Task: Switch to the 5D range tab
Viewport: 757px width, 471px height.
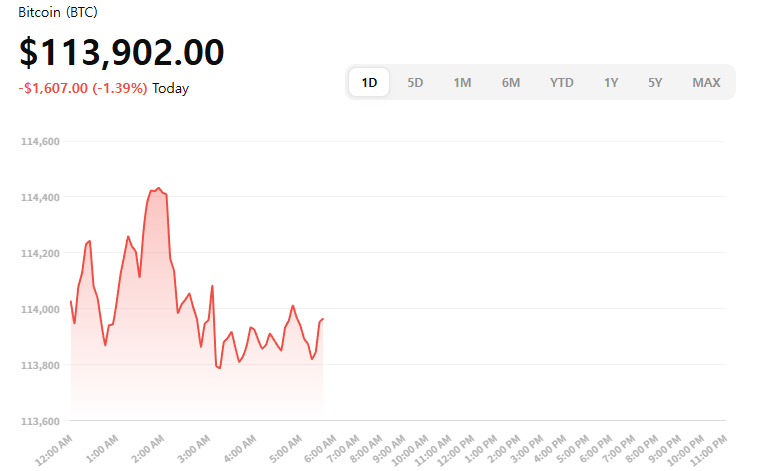Action: click(x=415, y=83)
